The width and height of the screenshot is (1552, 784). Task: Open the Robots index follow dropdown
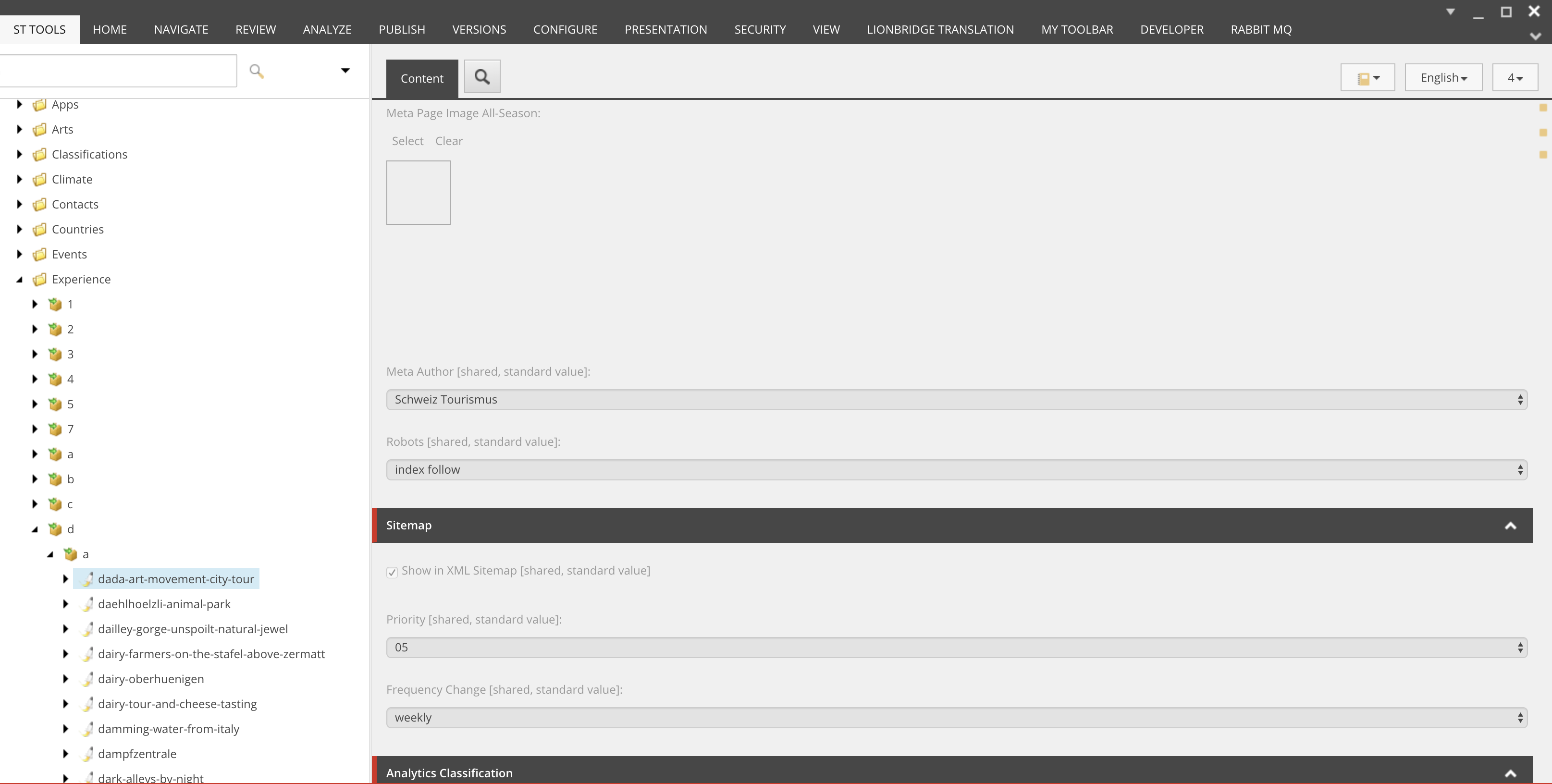(x=956, y=470)
